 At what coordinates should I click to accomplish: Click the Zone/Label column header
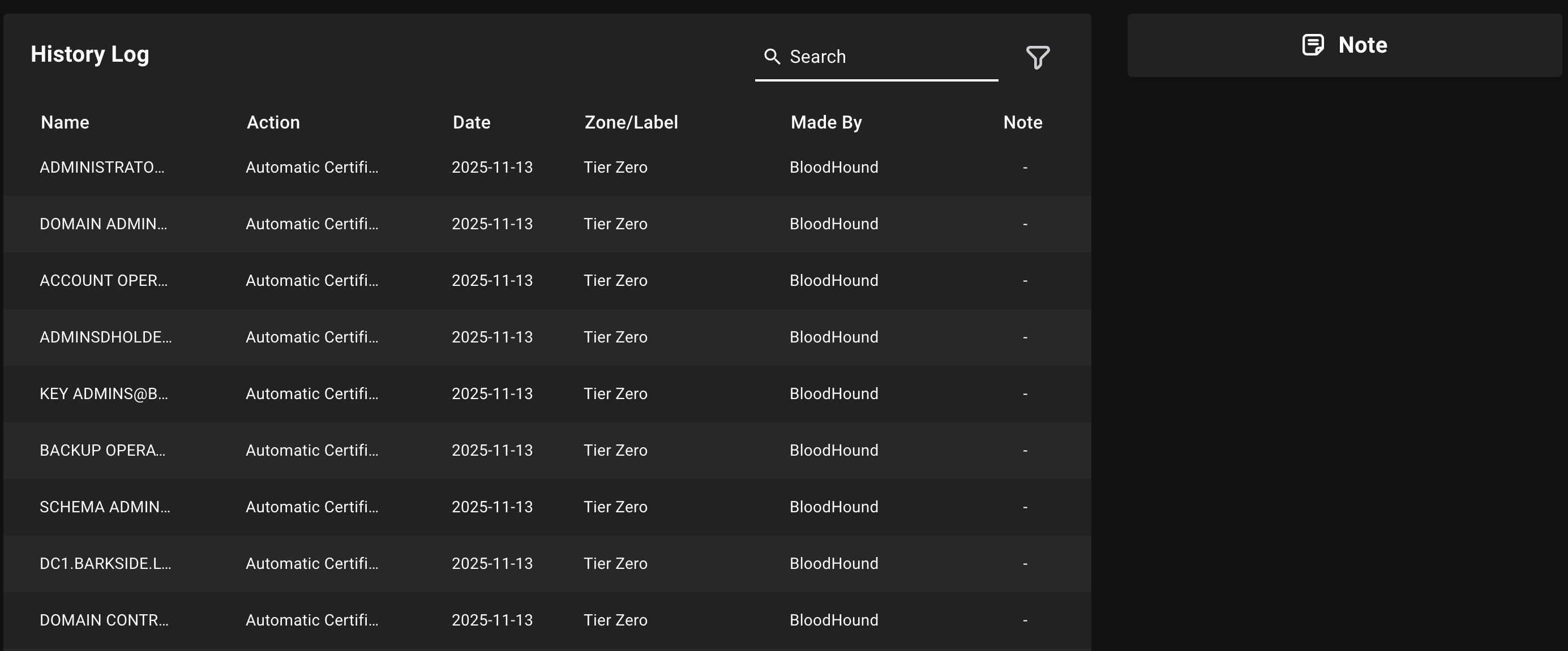tap(631, 122)
